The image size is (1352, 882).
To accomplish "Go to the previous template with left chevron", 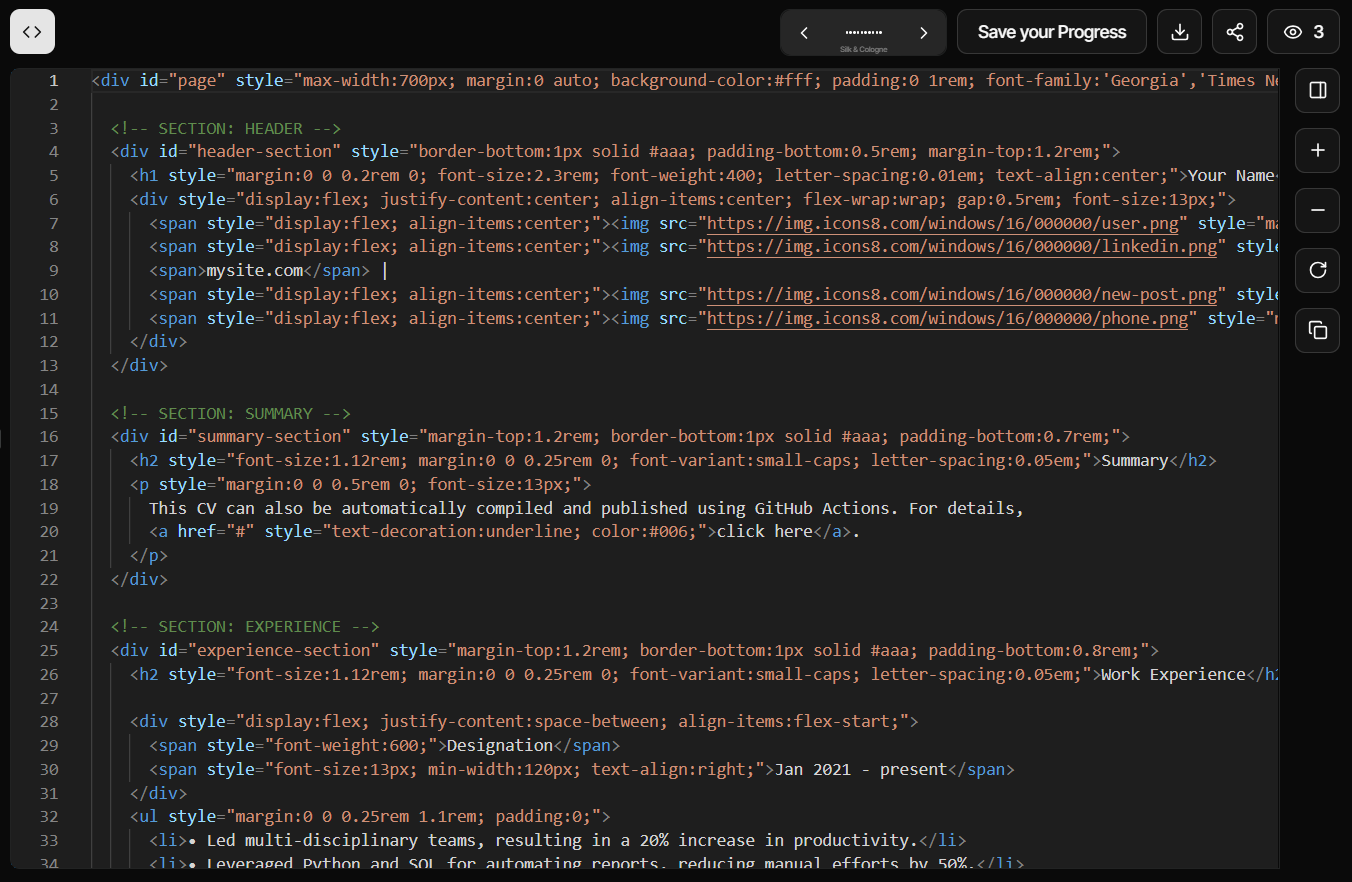I will (804, 33).
